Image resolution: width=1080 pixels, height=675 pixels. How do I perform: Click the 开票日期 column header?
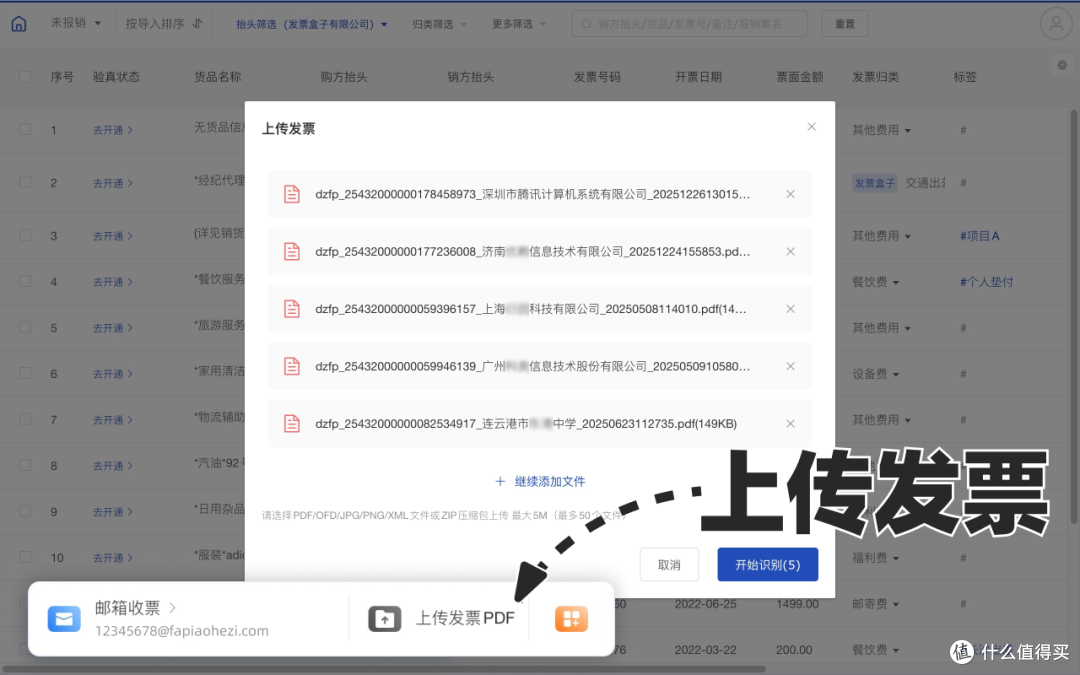698,76
